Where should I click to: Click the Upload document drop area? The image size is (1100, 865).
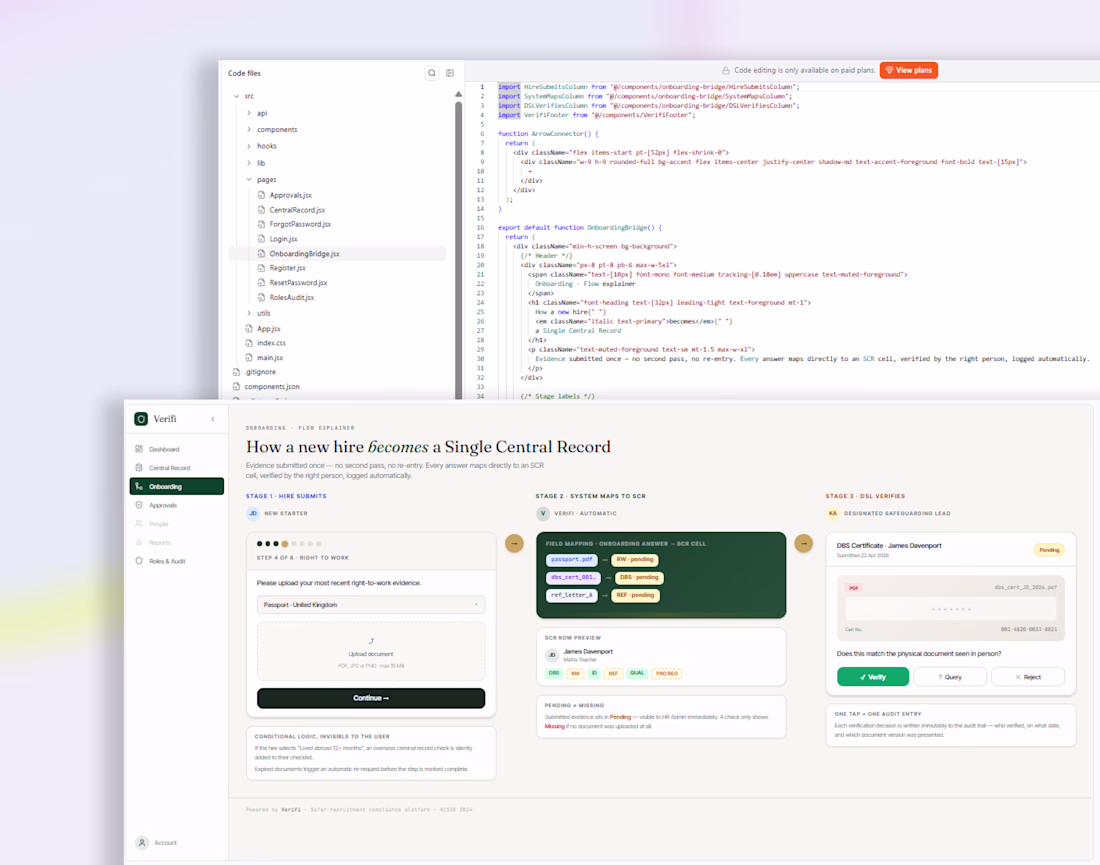[x=371, y=652]
